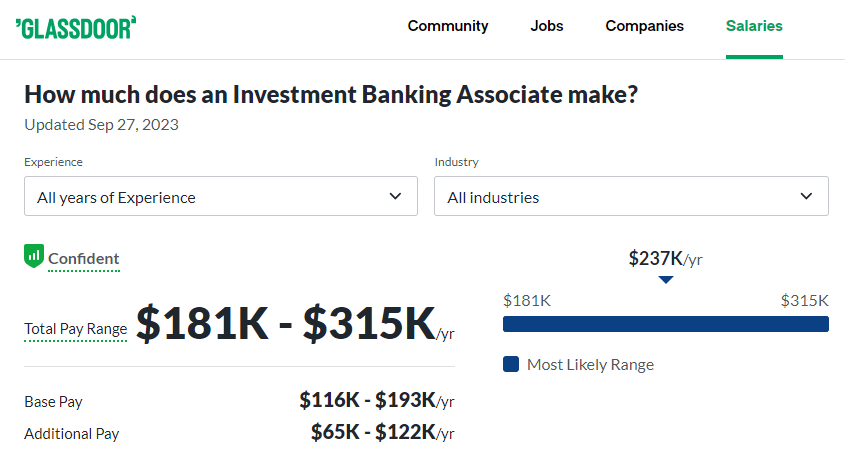The width and height of the screenshot is (845, 455).
Task: Open the Companies nav item
Action: pos(645,26)
